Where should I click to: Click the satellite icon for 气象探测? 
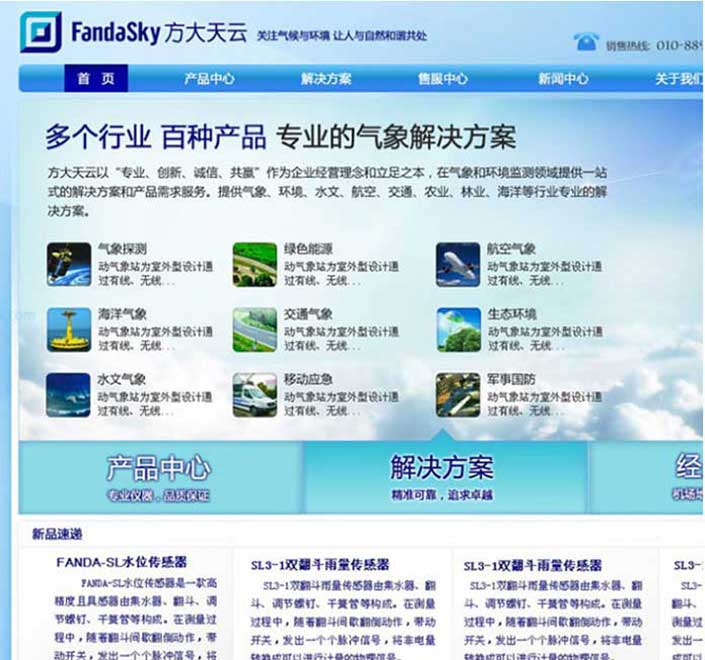69,264
